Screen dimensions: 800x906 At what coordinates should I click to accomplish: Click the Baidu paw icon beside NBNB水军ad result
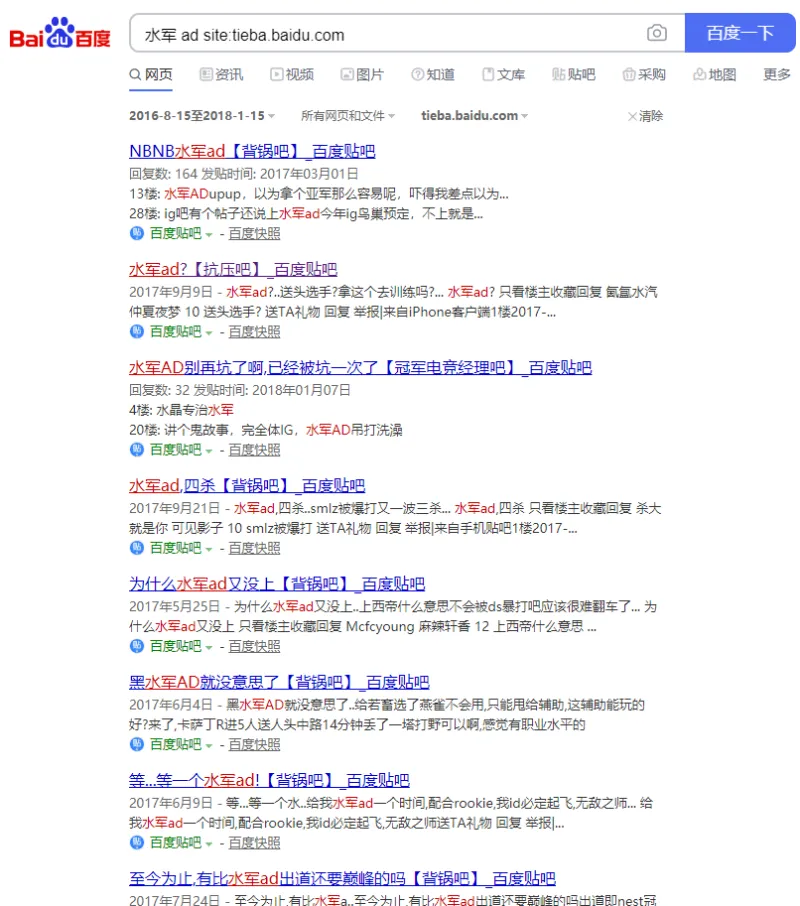pos(136,233)
